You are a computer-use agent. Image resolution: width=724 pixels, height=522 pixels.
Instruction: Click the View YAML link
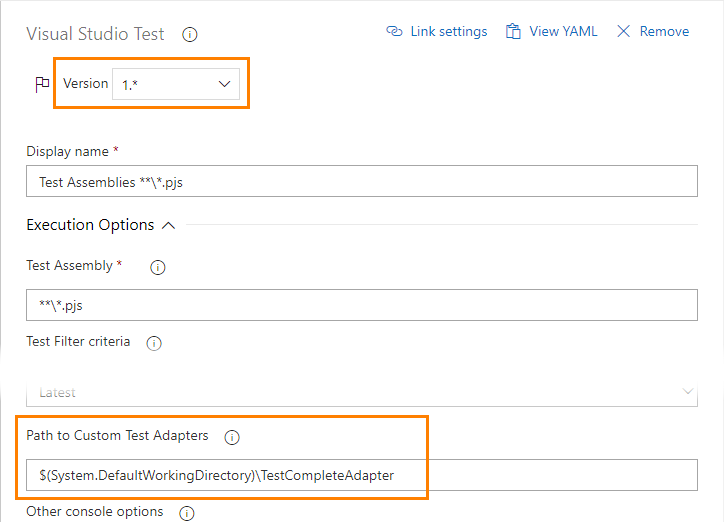563,32
